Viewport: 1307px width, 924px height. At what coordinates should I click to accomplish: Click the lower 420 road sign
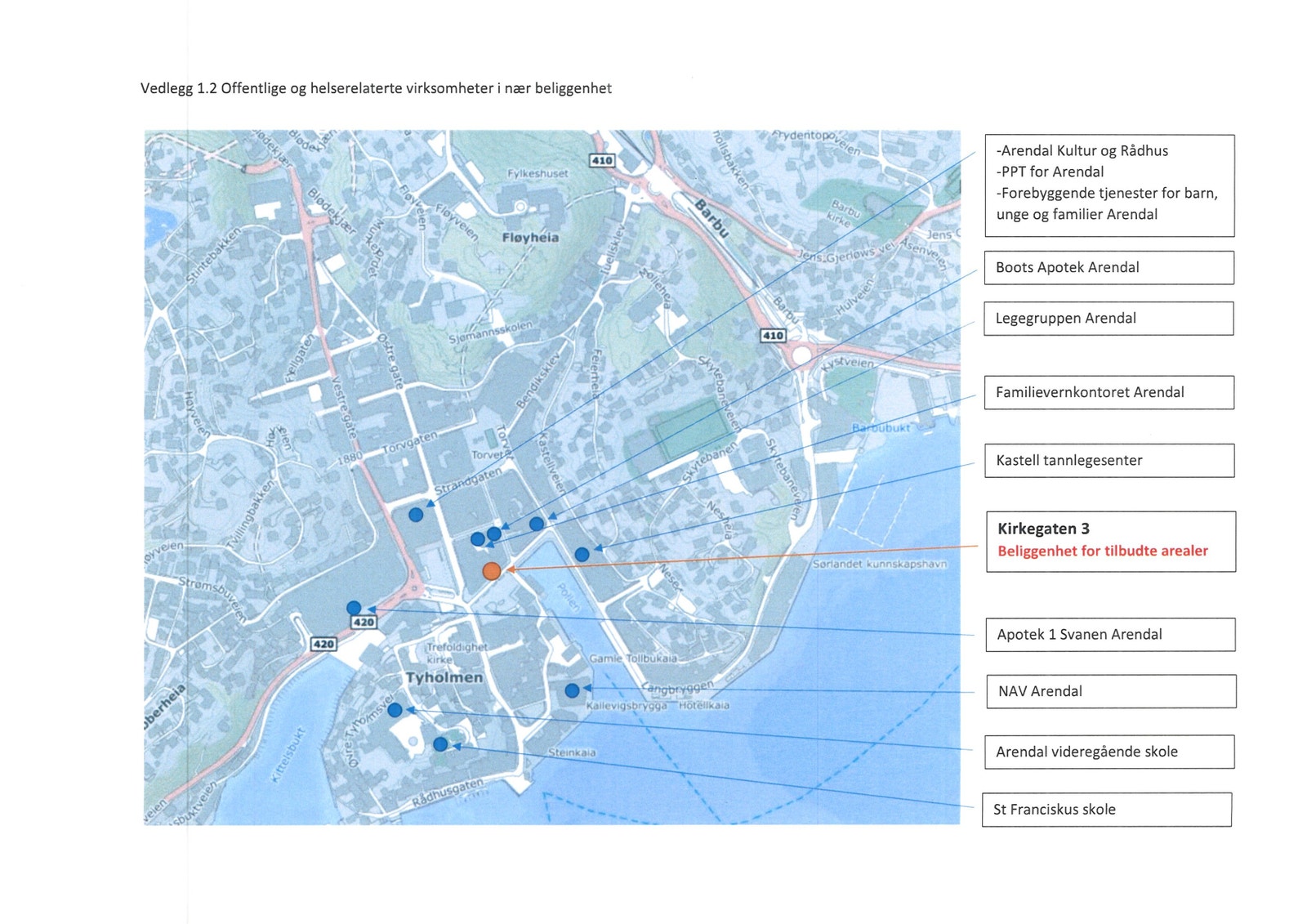tap(323, 644)
